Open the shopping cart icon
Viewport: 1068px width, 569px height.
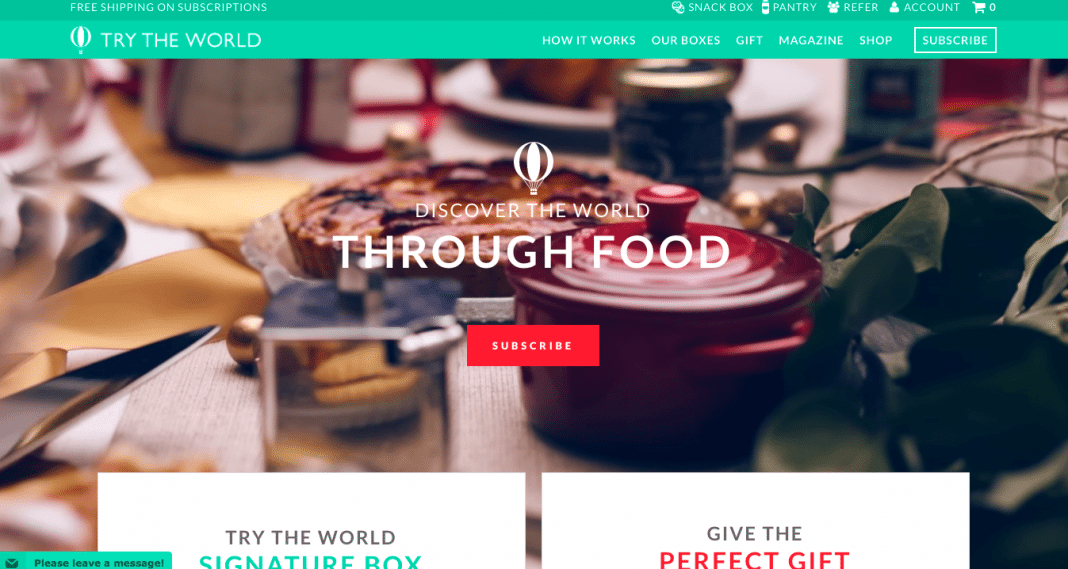[x=979, y=7]
